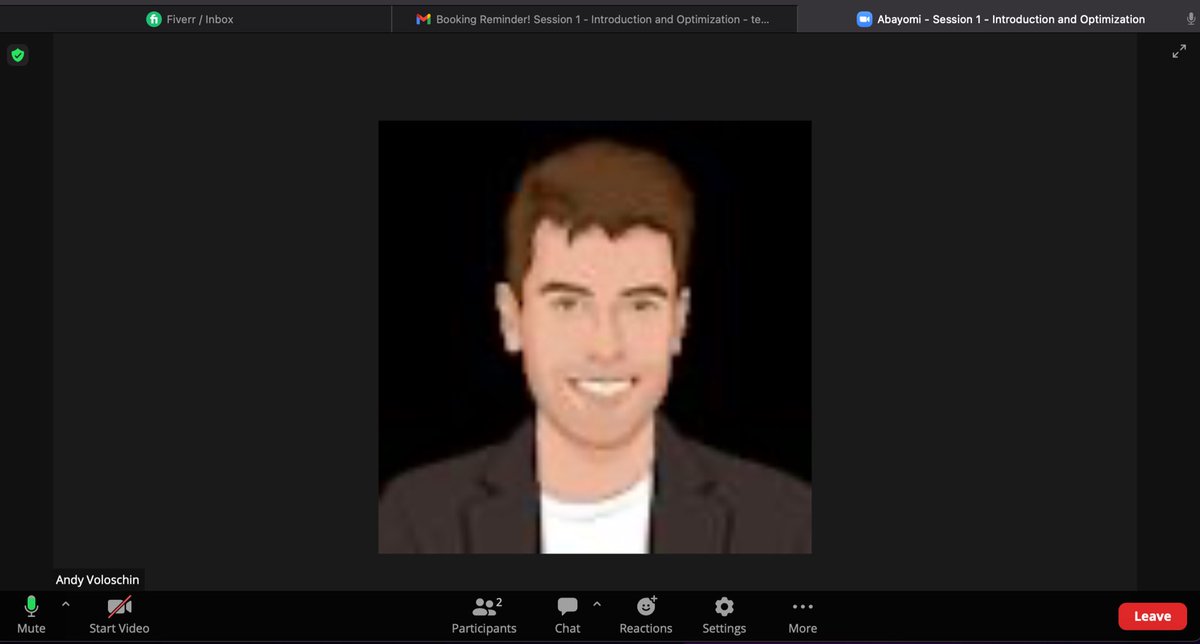Enter full screen mode
Screen dimensions: 1200x644
tap(1179, 52)
